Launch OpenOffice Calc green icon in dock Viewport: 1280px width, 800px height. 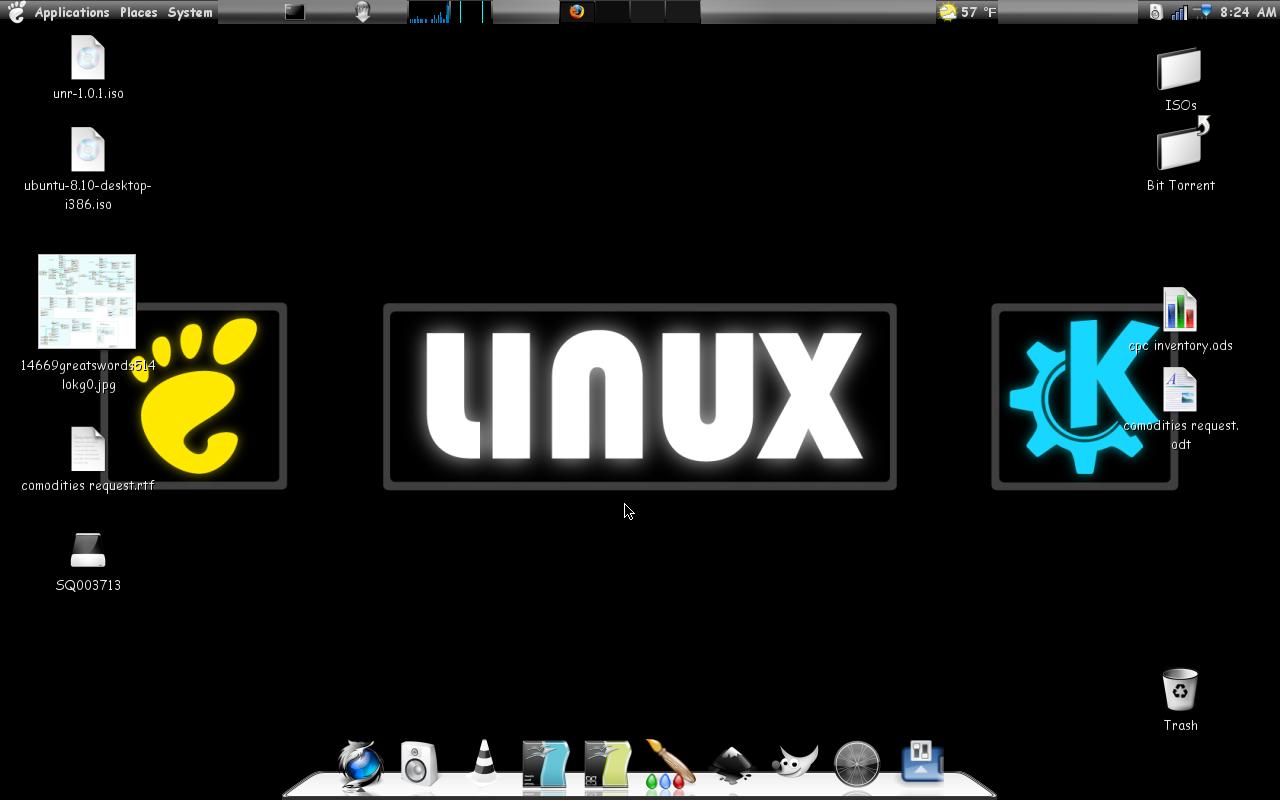[x=607, y=765]
